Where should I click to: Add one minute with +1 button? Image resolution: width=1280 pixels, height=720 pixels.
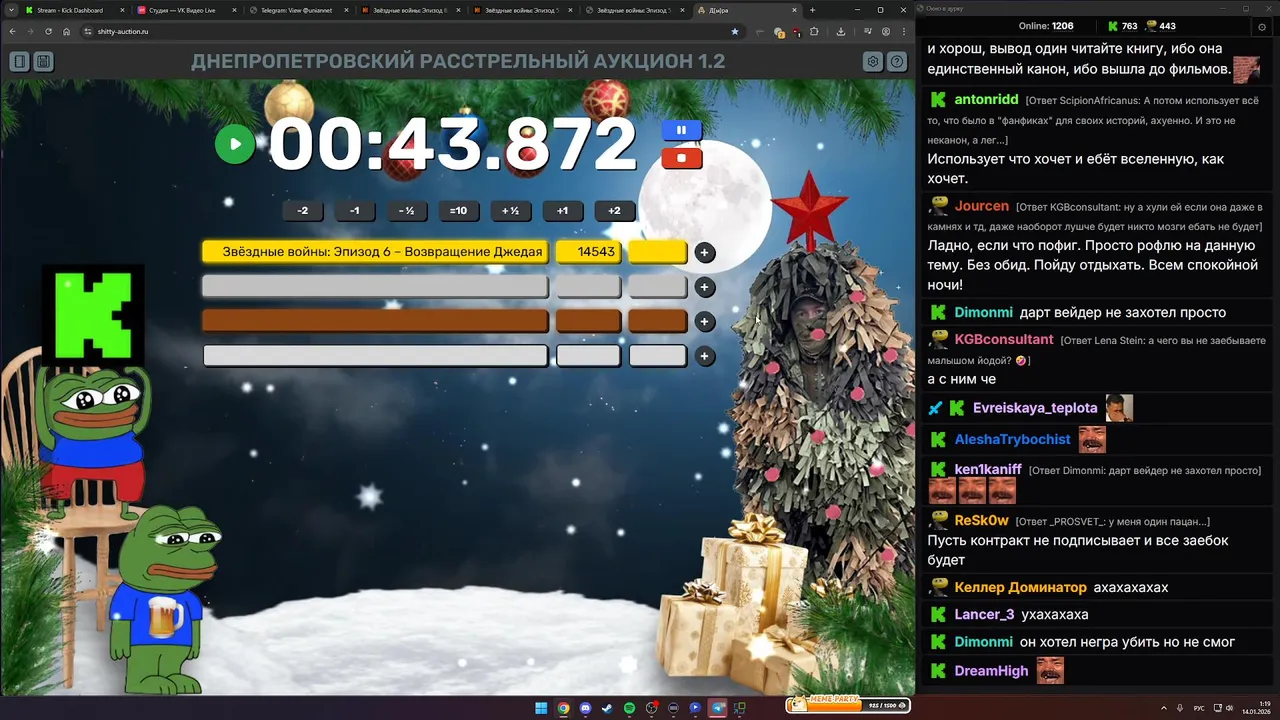tap(563, 211)
